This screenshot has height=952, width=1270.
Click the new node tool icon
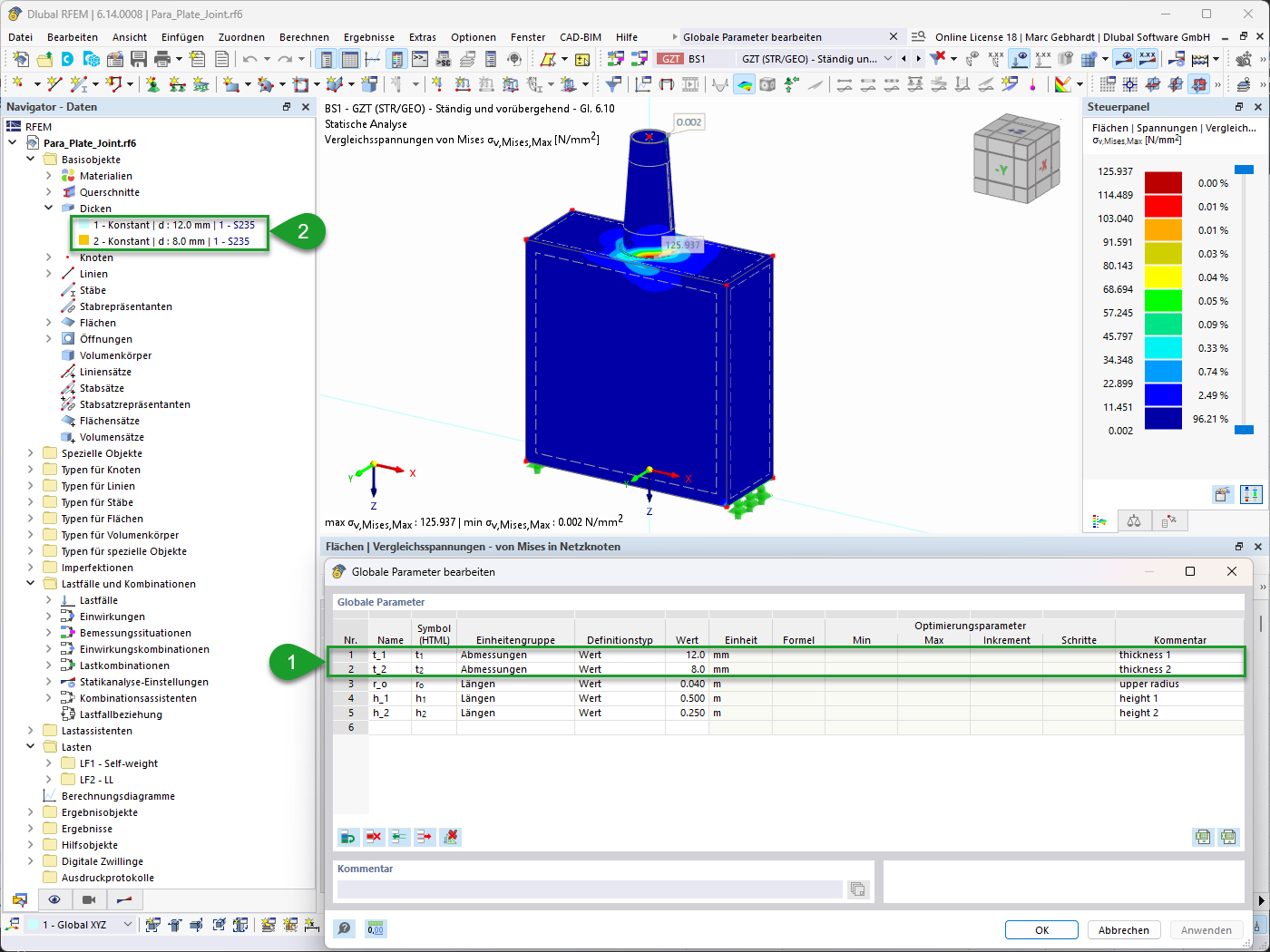point(18,84)
